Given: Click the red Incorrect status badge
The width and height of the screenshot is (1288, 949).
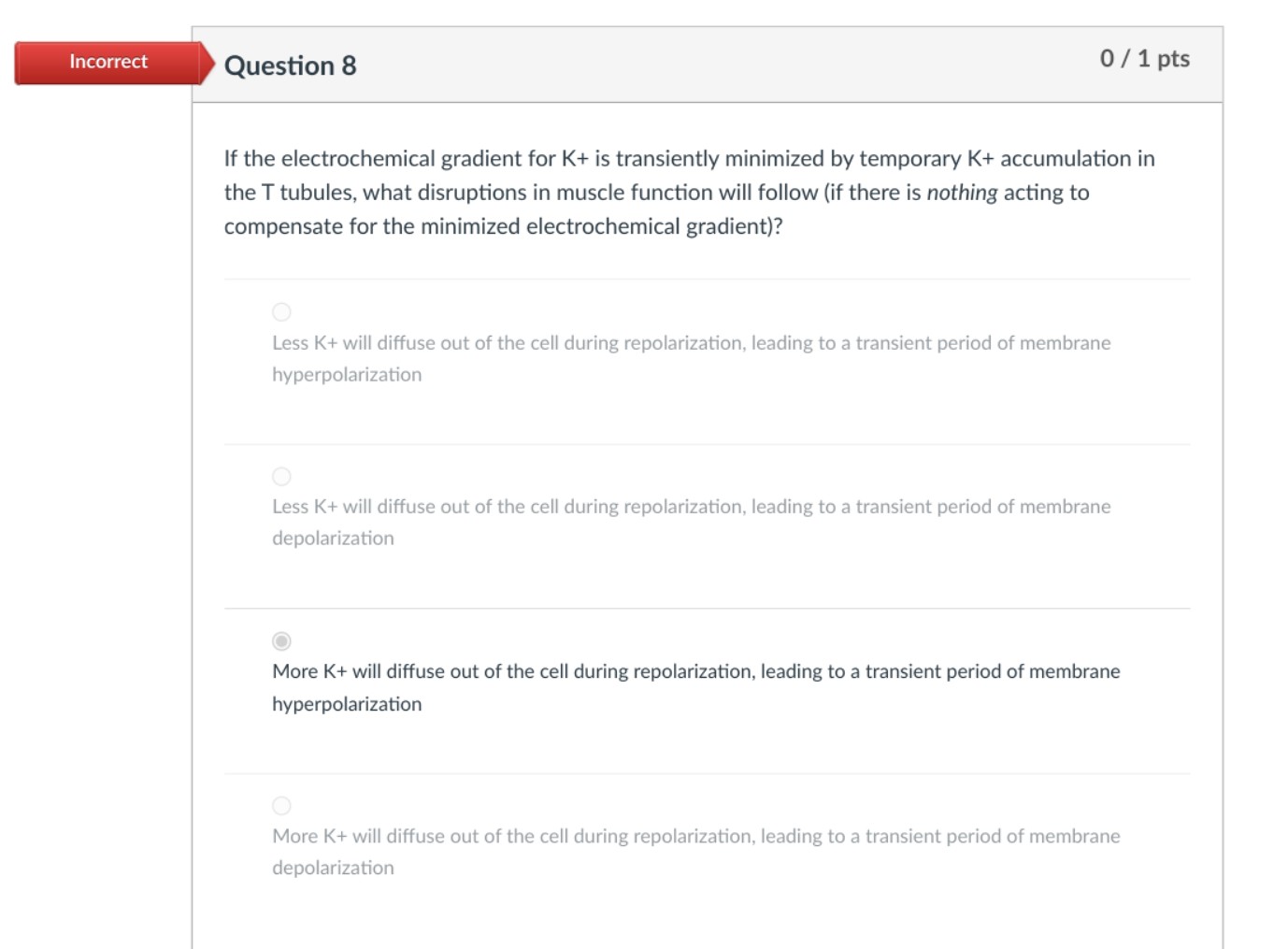Looking at the screenshot, I should 107,62.
